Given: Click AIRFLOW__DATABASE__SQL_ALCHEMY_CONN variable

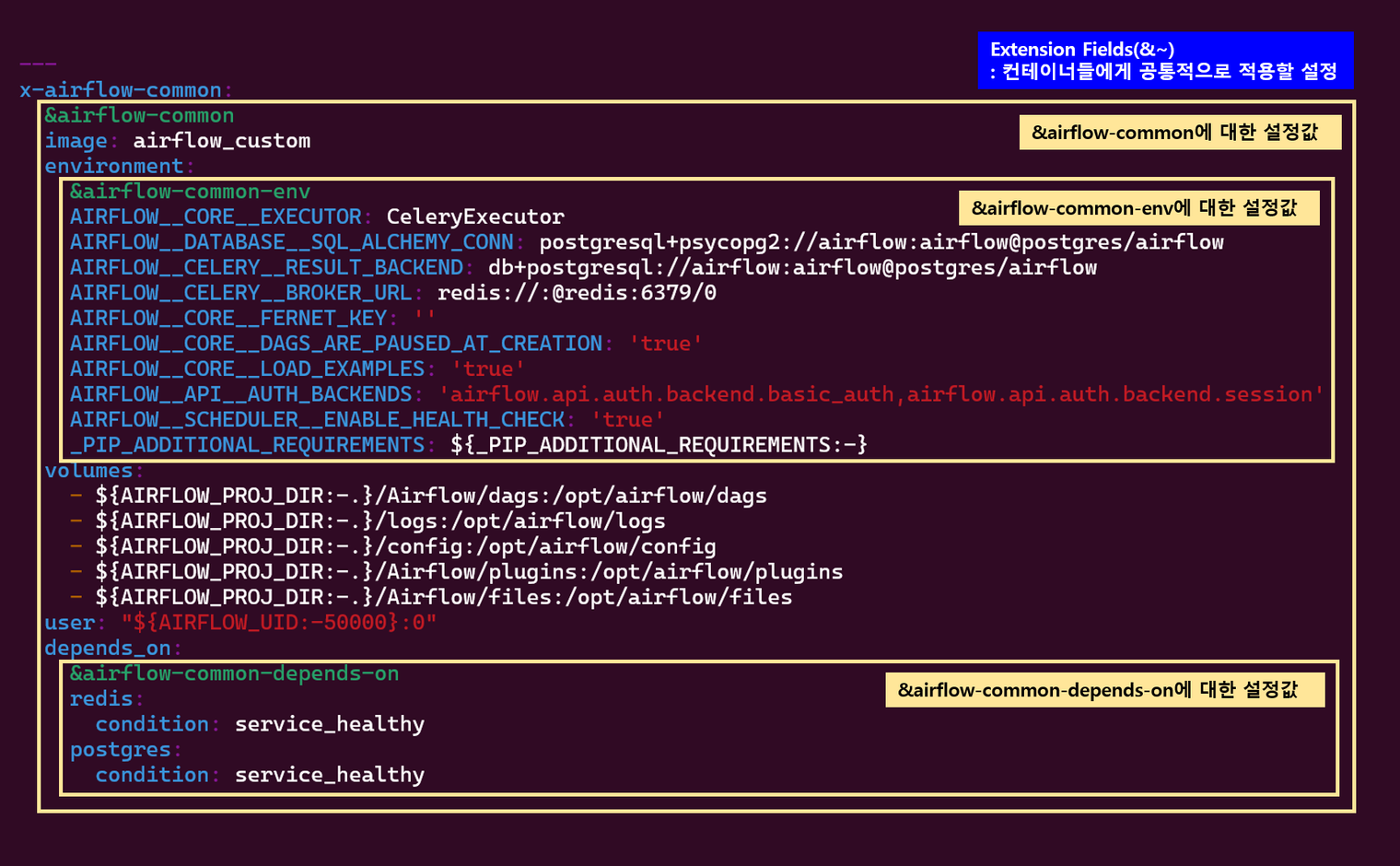Looking at the screenshot, I should tap(292, 242).
